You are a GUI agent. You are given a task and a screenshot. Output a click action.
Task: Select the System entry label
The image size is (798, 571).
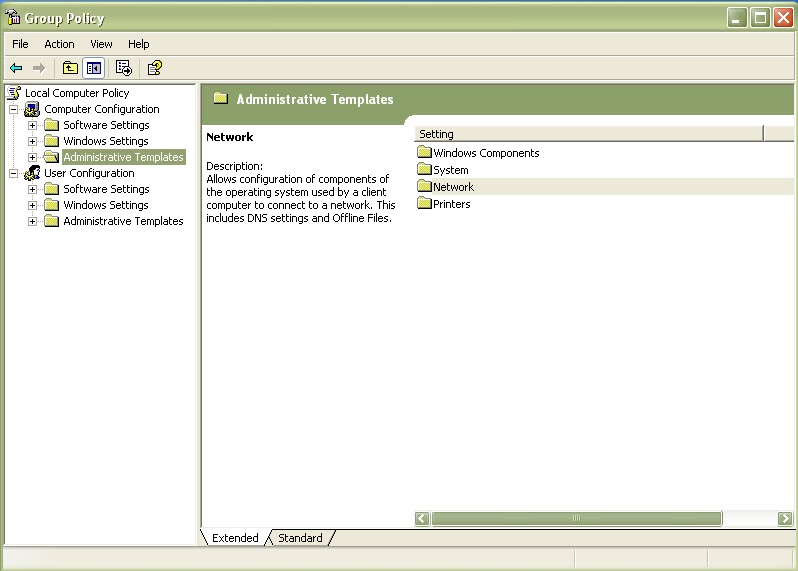(450, 170)
